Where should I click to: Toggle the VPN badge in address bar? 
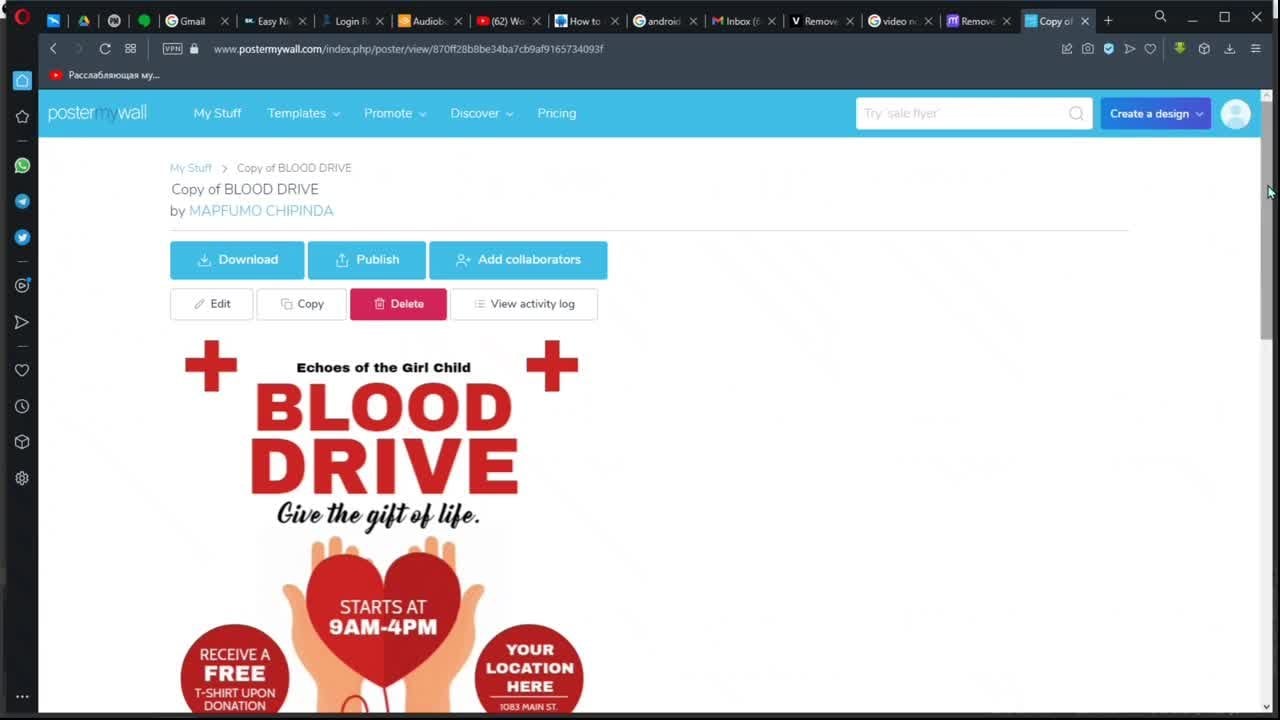[172, 49]
